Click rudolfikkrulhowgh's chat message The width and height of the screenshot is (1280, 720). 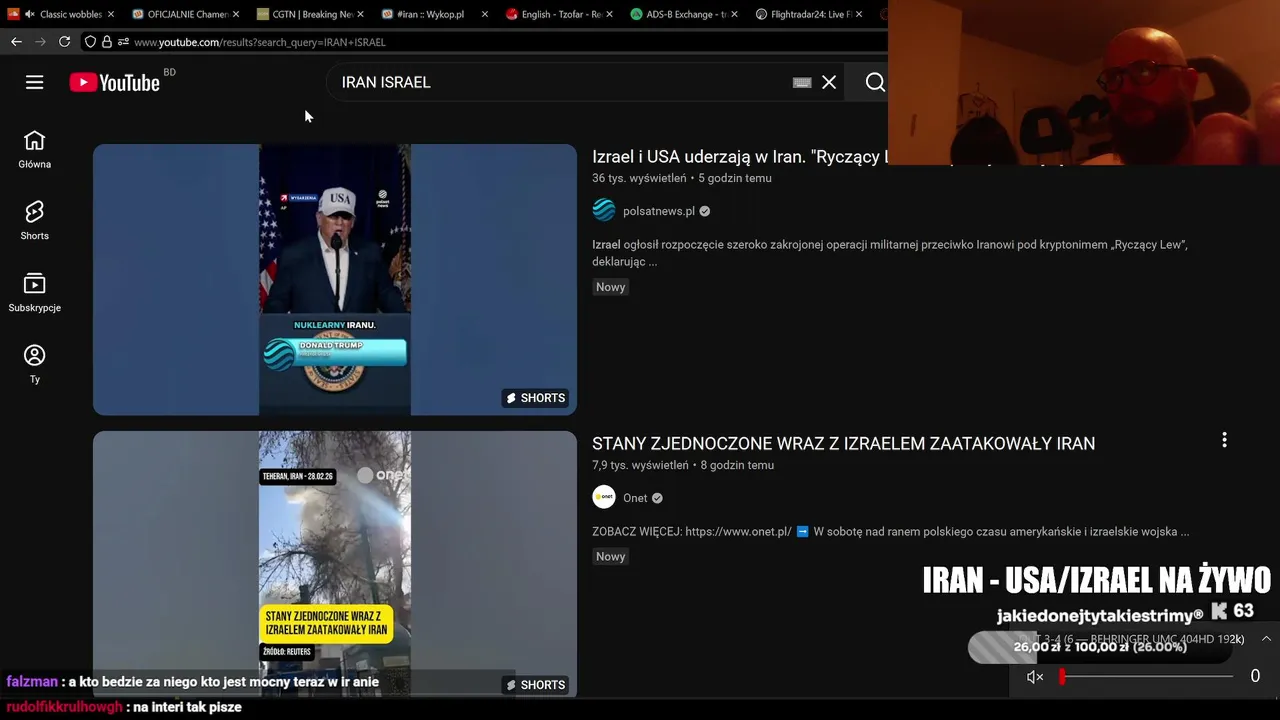point(124,707)
